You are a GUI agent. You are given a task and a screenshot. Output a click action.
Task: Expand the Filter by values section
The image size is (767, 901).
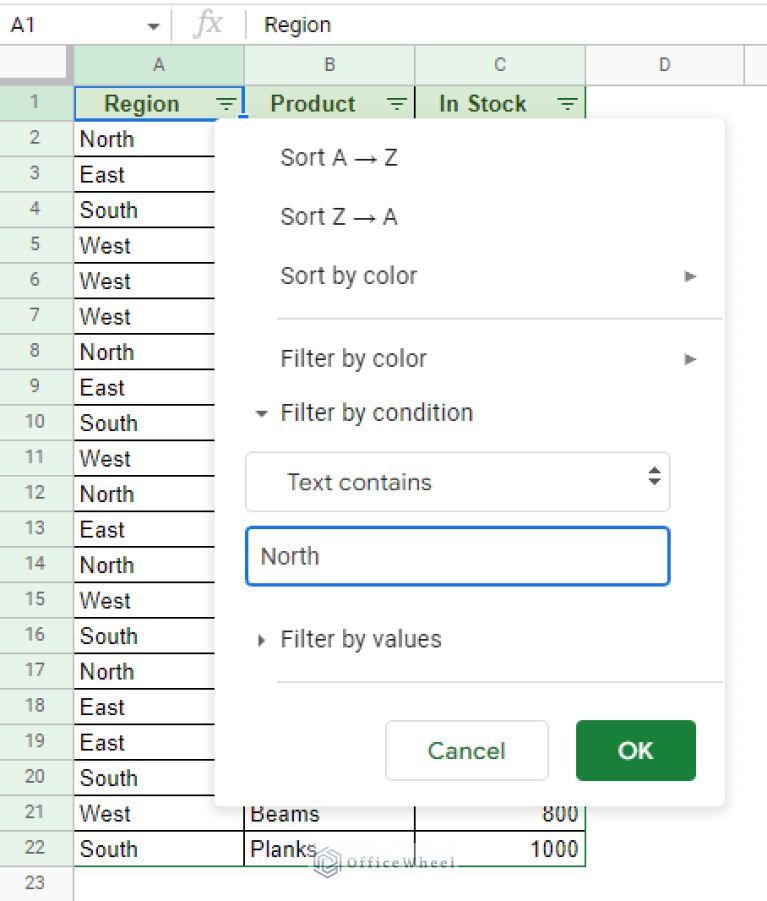[260, 639]
